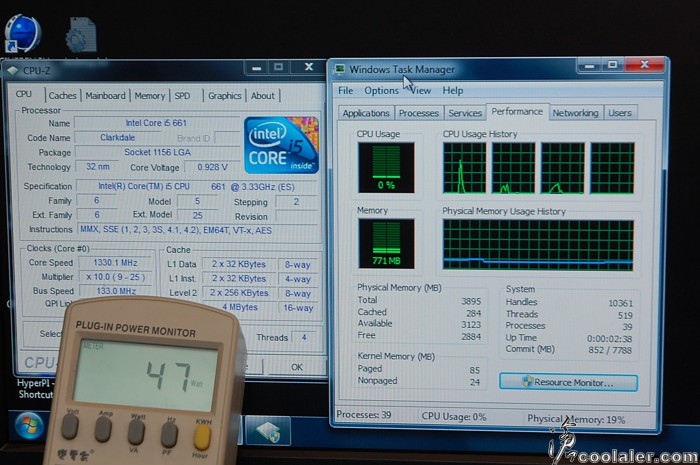
Task: Click the Name field 'Intel Core i5 661'
Action: 156,123
